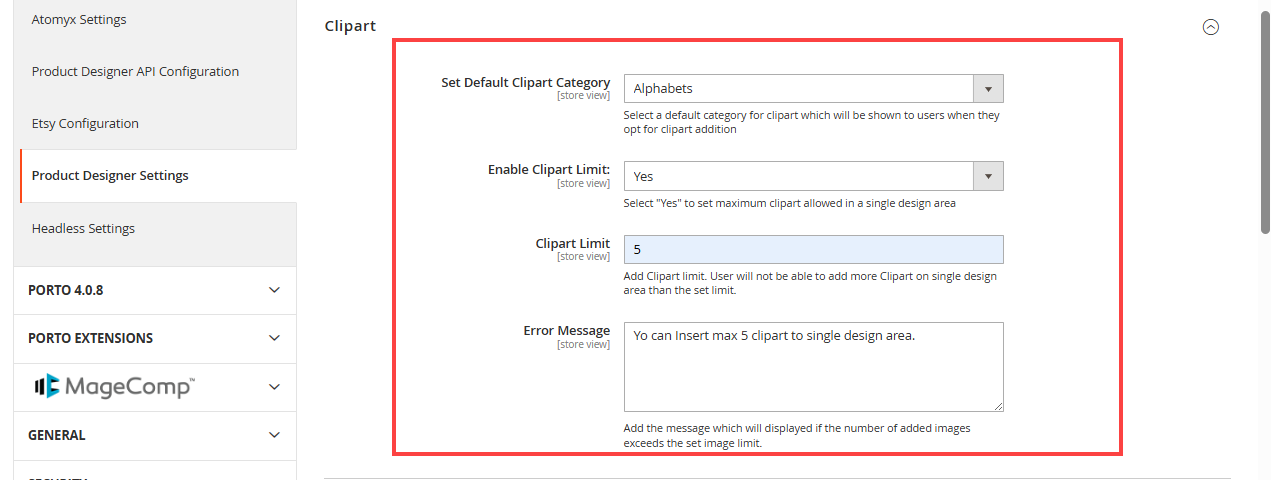Open the Enable Clipart Limit dropdown
1271x480 pixels.
point(813,176)
